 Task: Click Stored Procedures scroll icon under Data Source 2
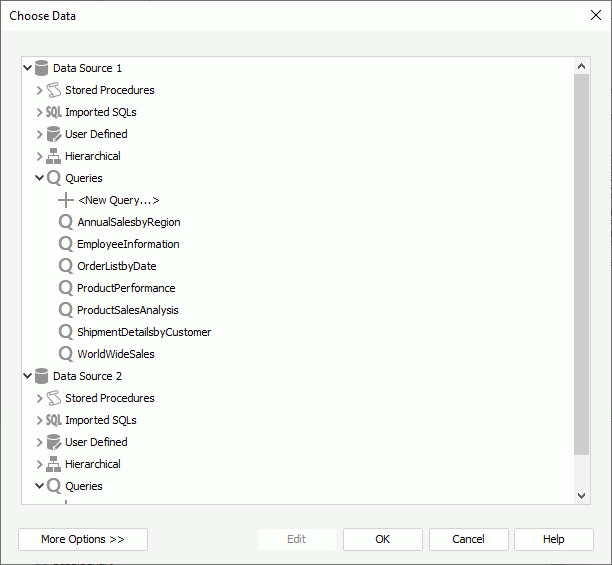pos(53,398)
